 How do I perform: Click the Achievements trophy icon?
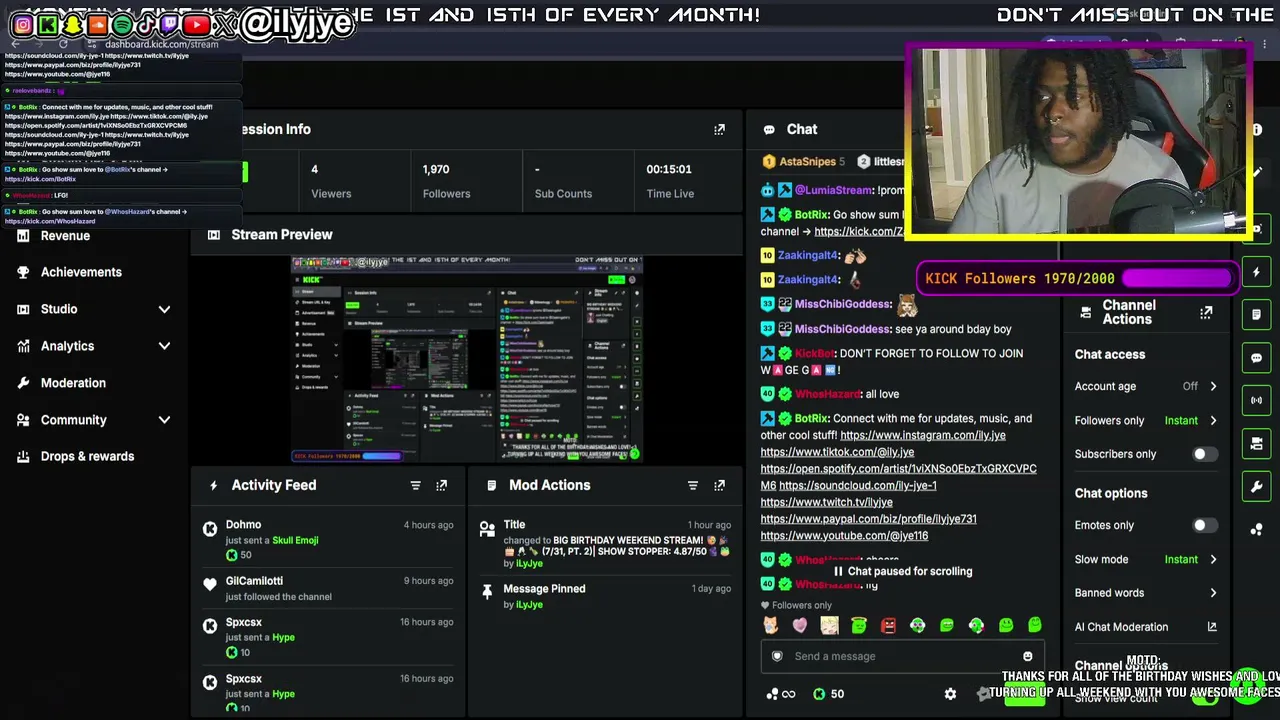pyautogui.click(x=23, y=272)
